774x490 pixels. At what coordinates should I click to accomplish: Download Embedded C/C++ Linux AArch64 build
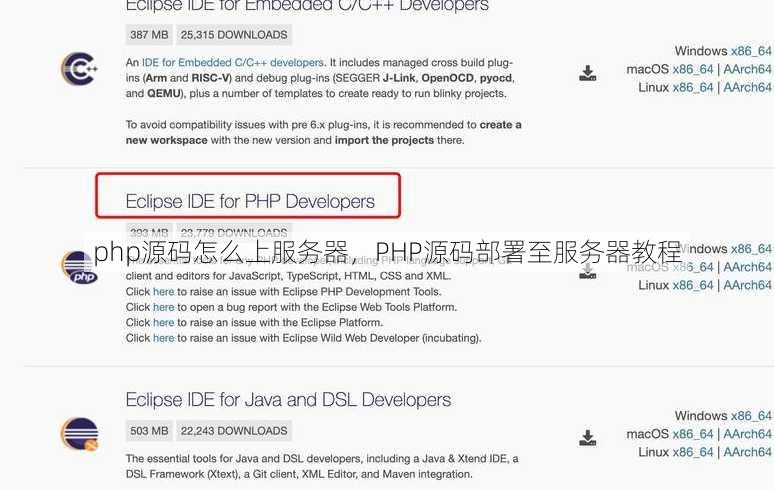click(x=747, y=87)
